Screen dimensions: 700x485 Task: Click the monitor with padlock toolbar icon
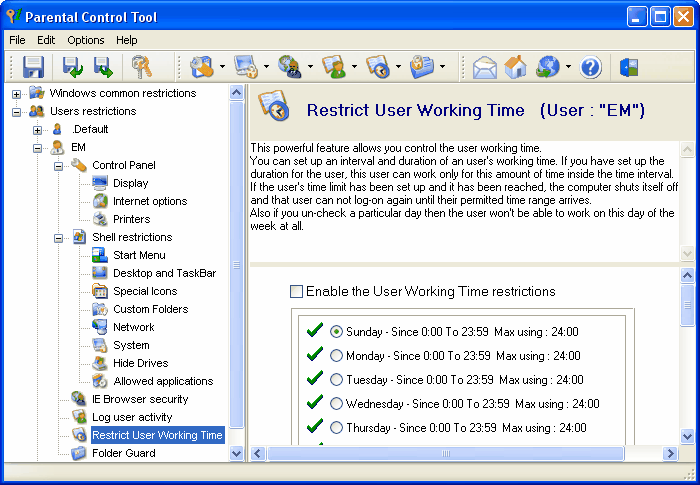click(x=246, y=67)
